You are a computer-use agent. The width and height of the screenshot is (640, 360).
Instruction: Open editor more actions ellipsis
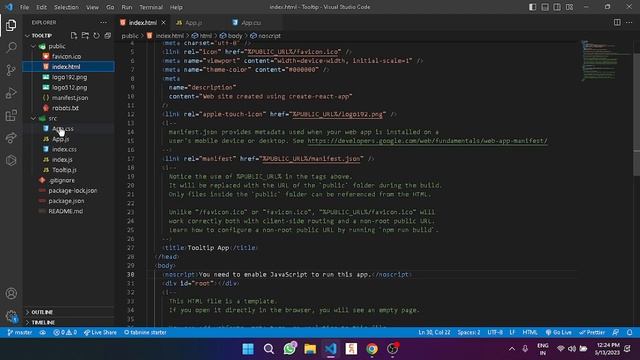click(629, 22)
